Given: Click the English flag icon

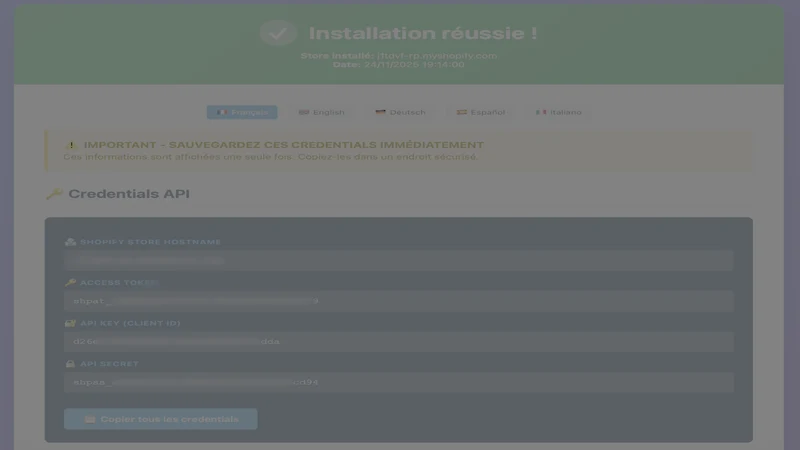Looking at the screenshot, I should (304, 112).
